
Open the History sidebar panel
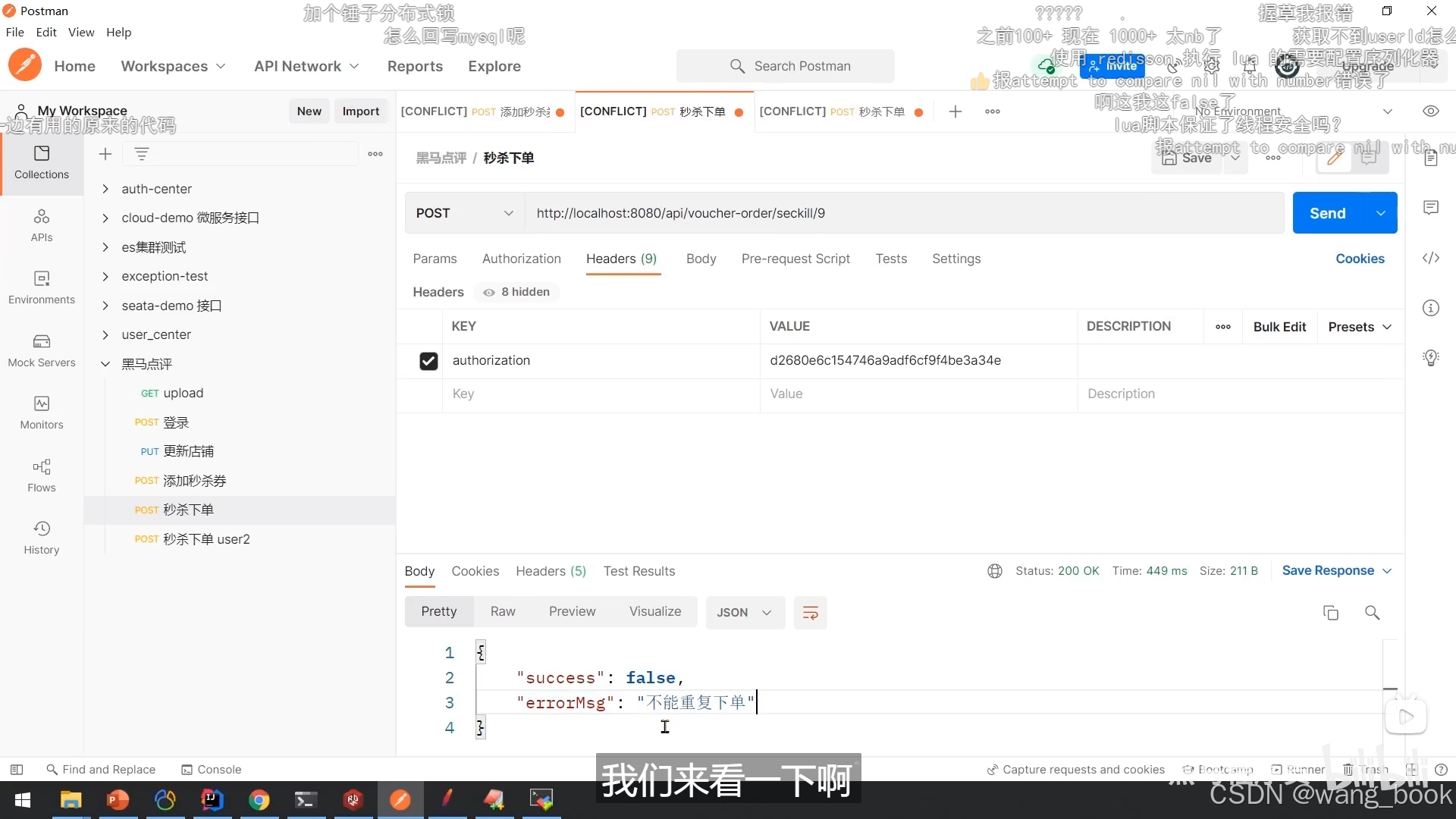[x=42, y=538]
